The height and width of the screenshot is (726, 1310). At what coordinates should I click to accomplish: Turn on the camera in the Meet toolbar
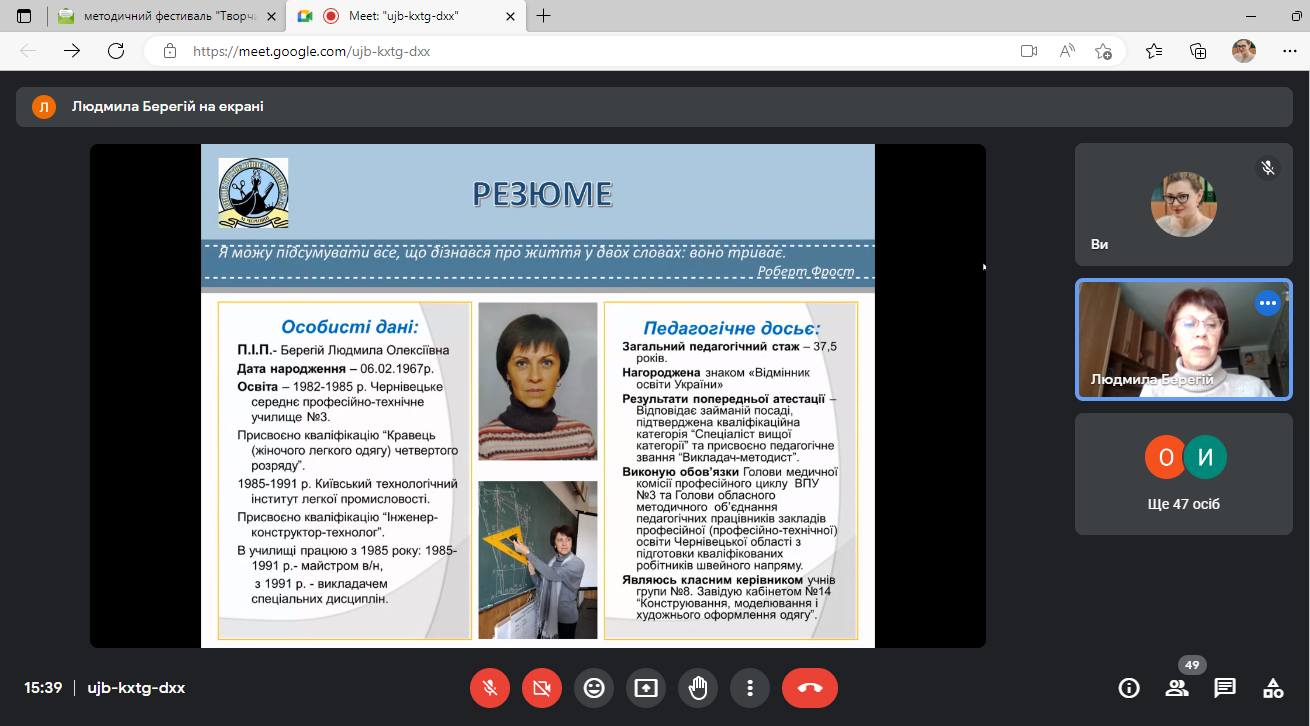[x=542, y=688]
